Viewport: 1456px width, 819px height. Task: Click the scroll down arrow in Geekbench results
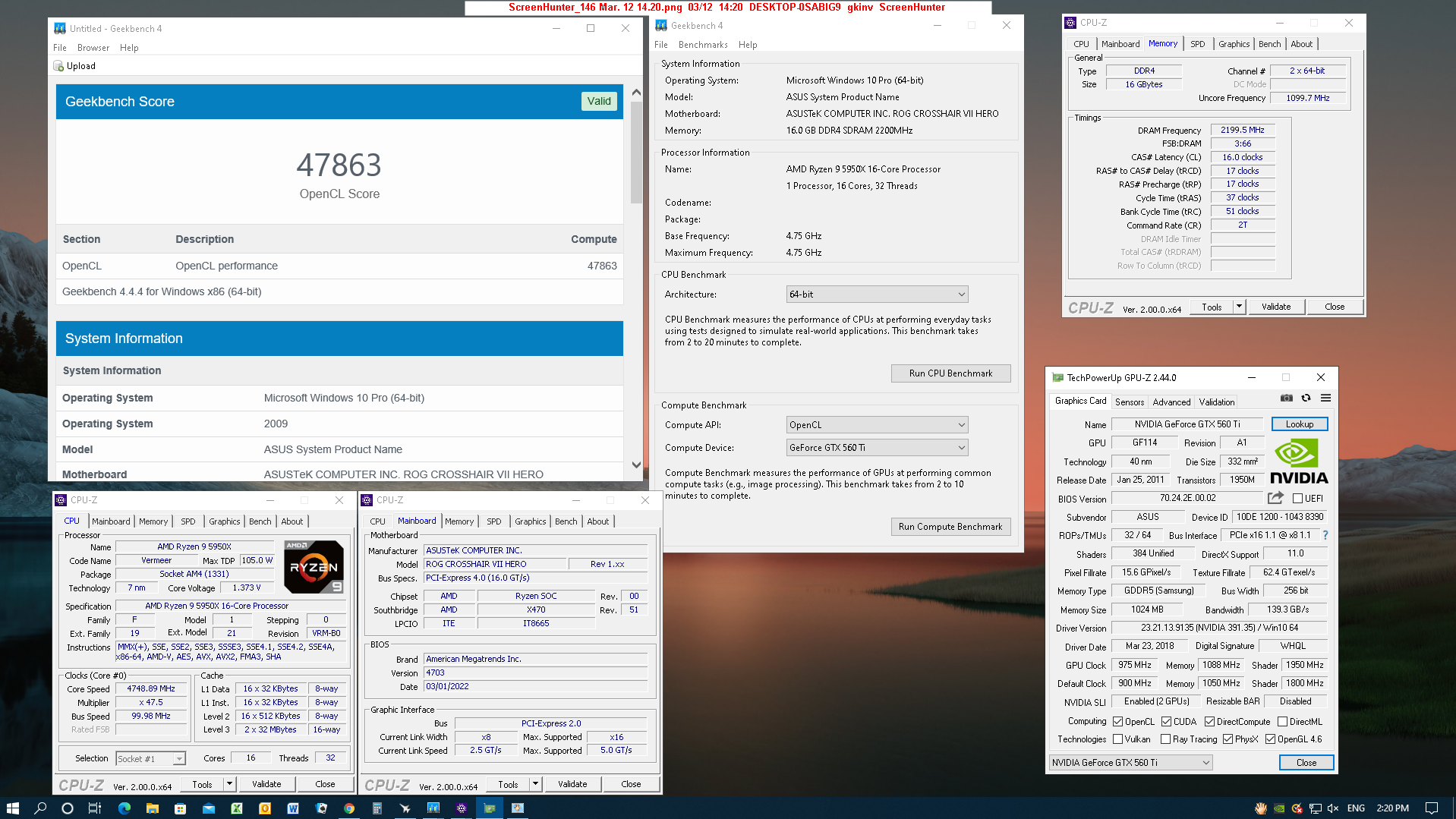click(x=636, y=465)
